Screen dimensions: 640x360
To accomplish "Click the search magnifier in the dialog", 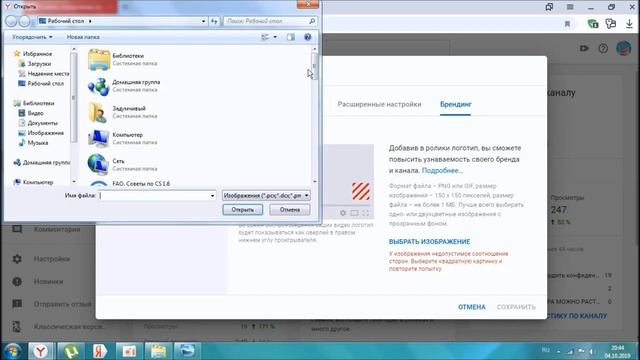I will [x=312, y=21].
